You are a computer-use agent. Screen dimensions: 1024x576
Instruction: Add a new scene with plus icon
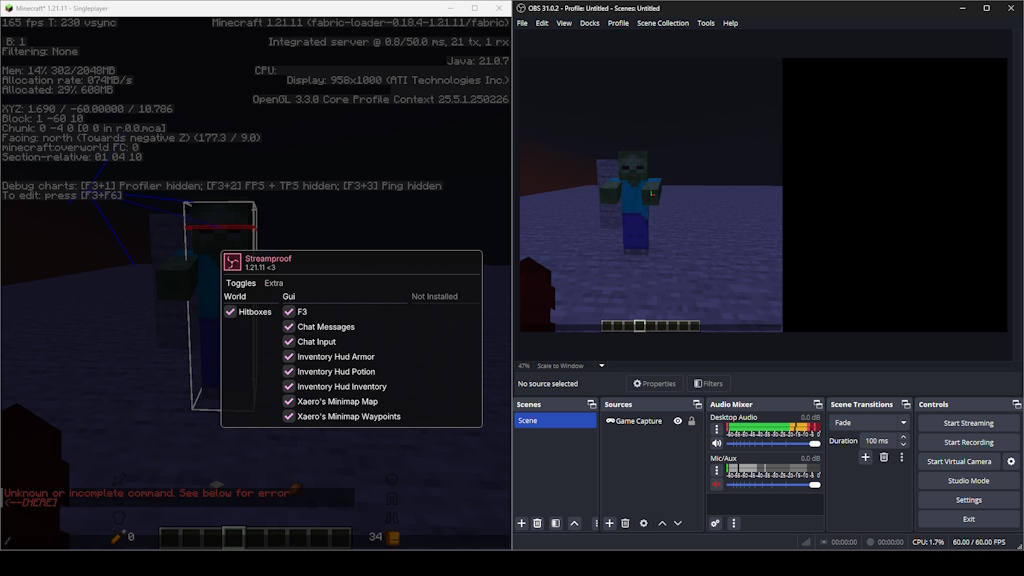pyautogui.click(x=521, y=523)
